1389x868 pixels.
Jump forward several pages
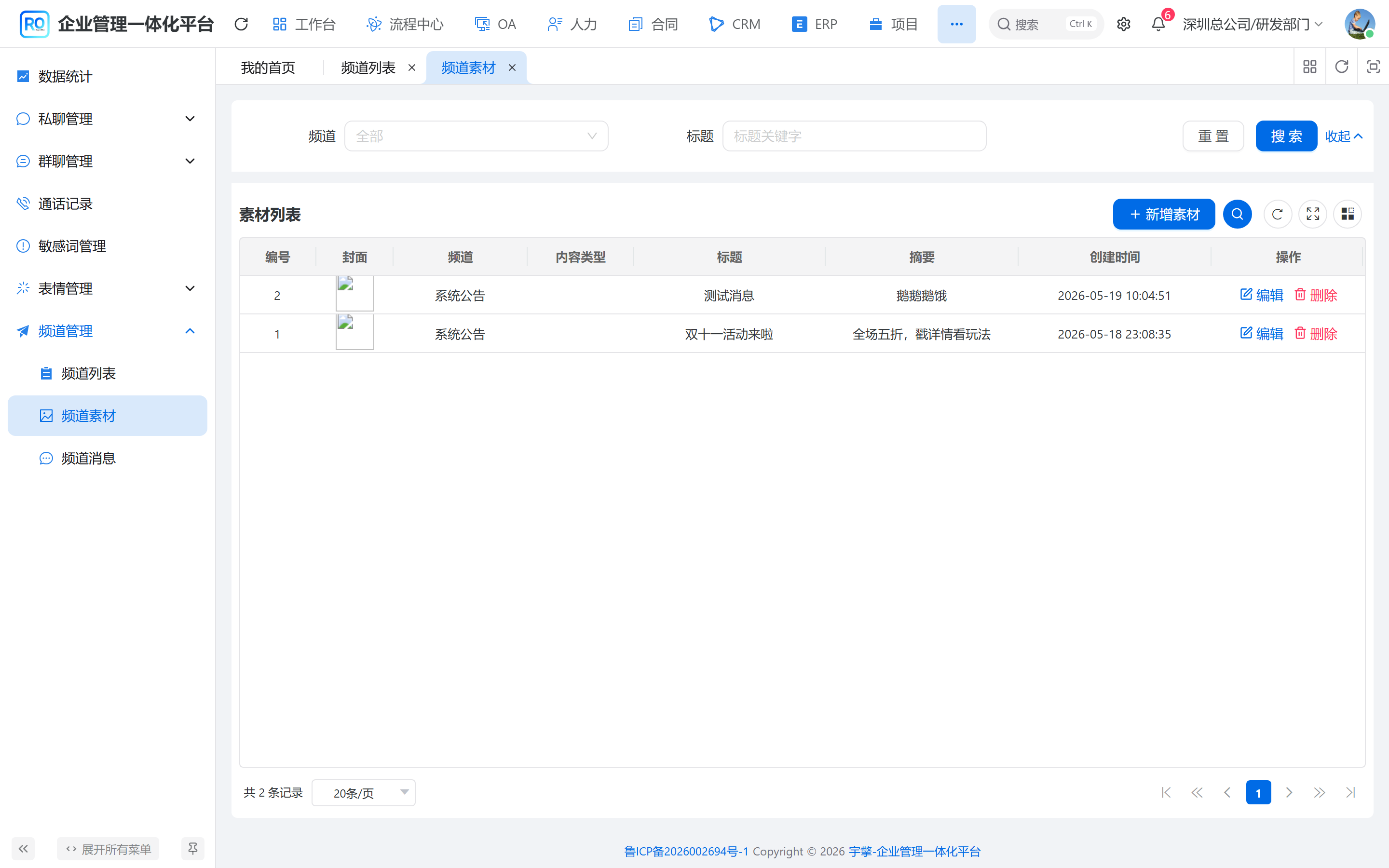1320,793
